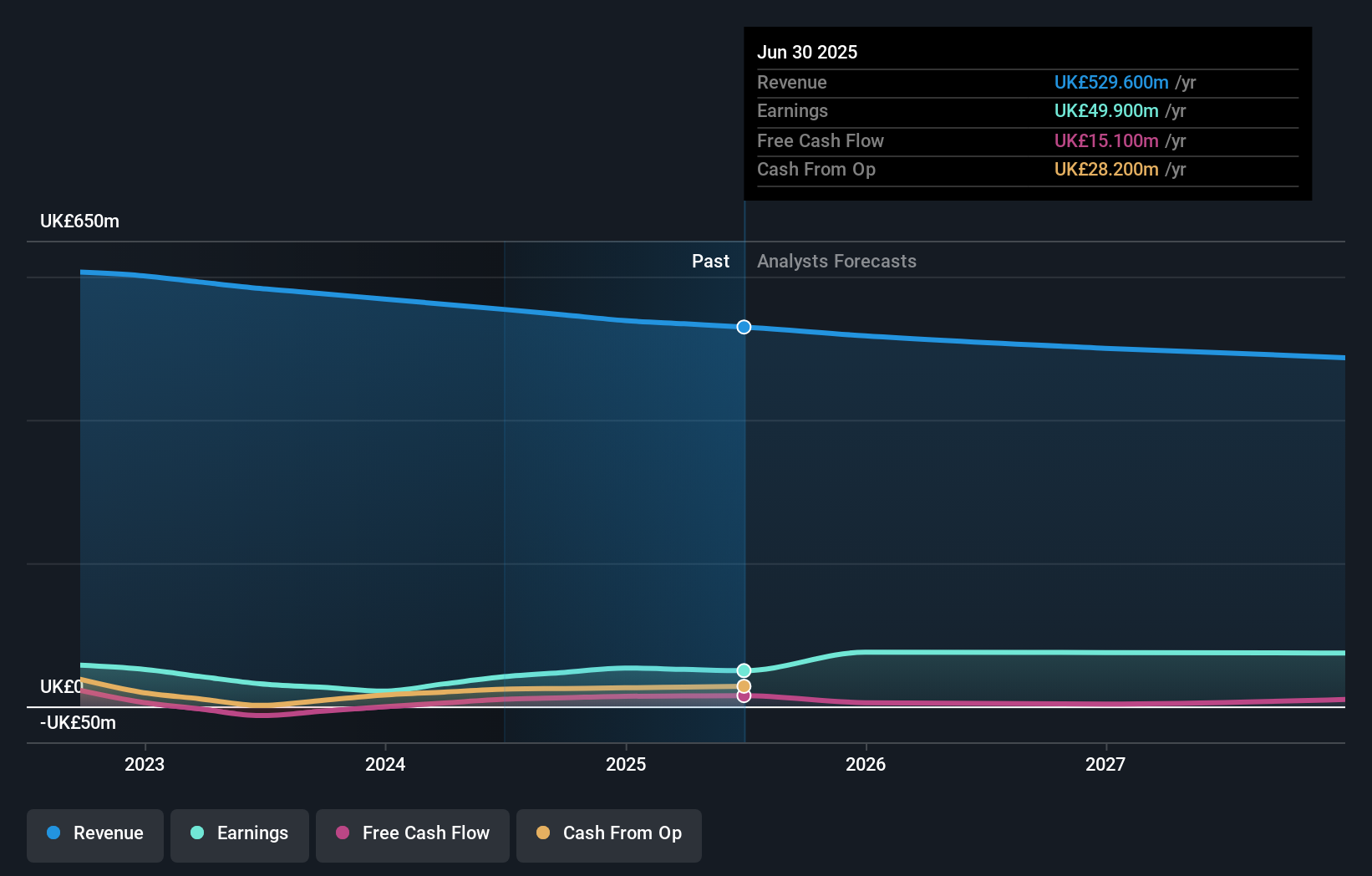Toggle the Revenue legend button
The width and height of the screenshot is (1372, 876).
[95, 835]
